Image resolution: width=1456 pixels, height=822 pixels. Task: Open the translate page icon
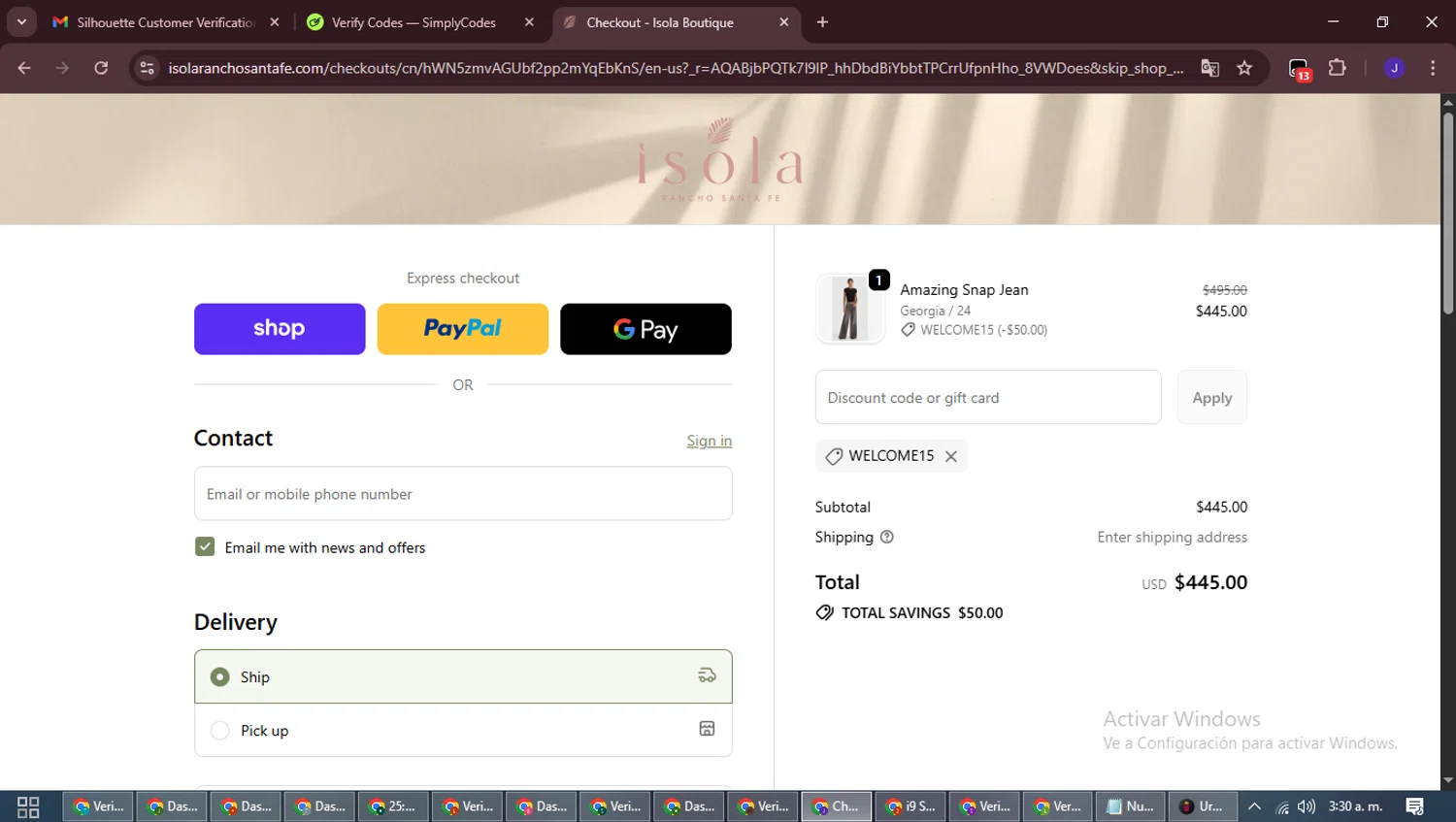pos(1209,68)
